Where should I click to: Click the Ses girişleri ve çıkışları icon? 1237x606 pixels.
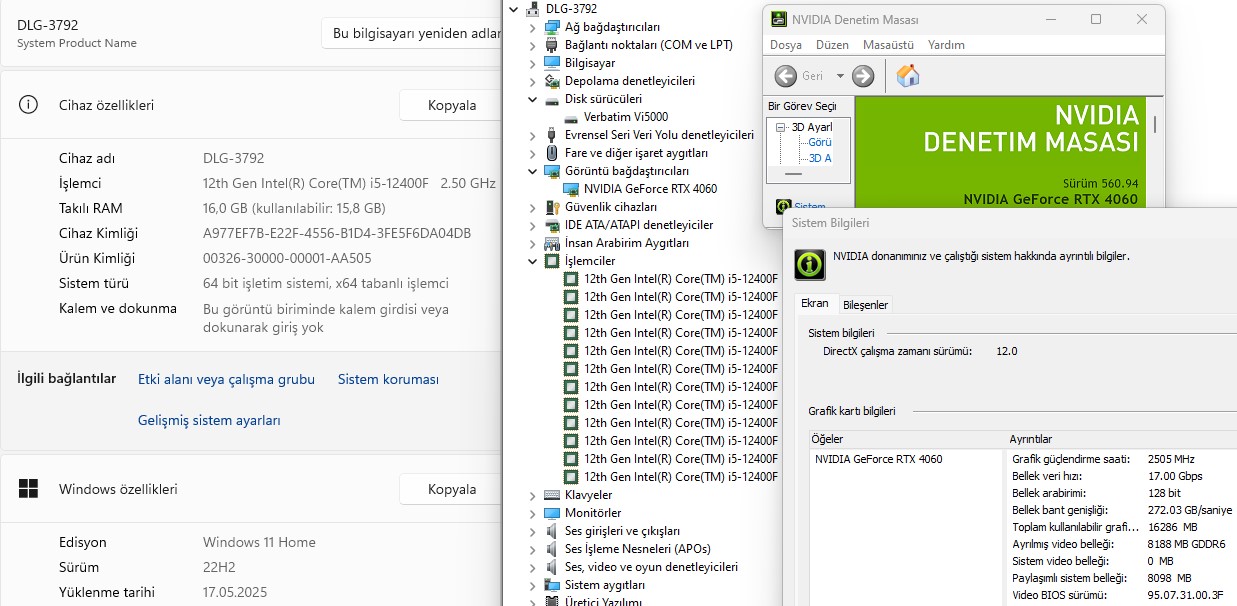pyautogui.click(x=552, y=531)
